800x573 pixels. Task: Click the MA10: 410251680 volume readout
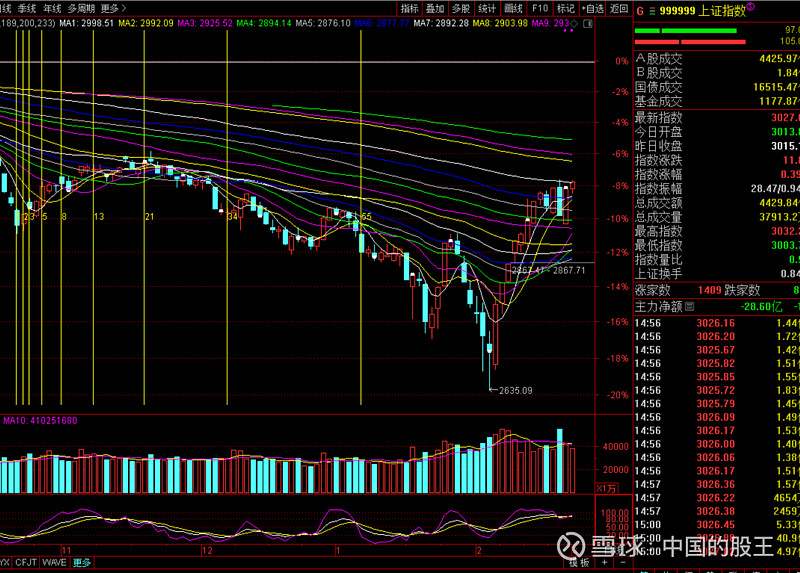(40, 420)
